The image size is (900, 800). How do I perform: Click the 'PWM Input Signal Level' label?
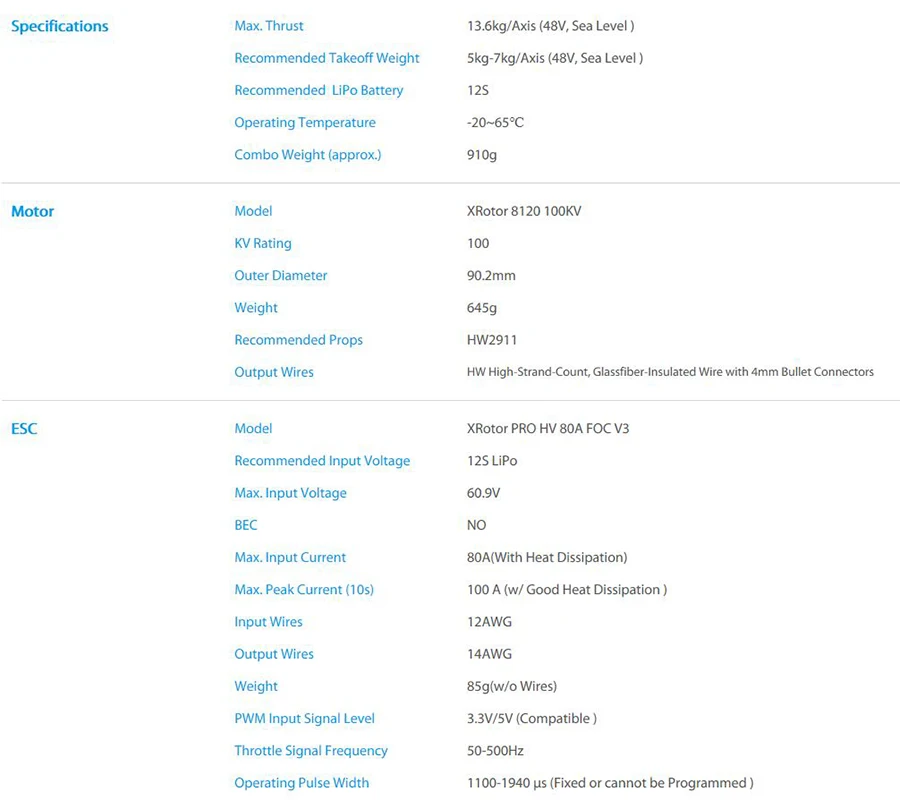304,719
